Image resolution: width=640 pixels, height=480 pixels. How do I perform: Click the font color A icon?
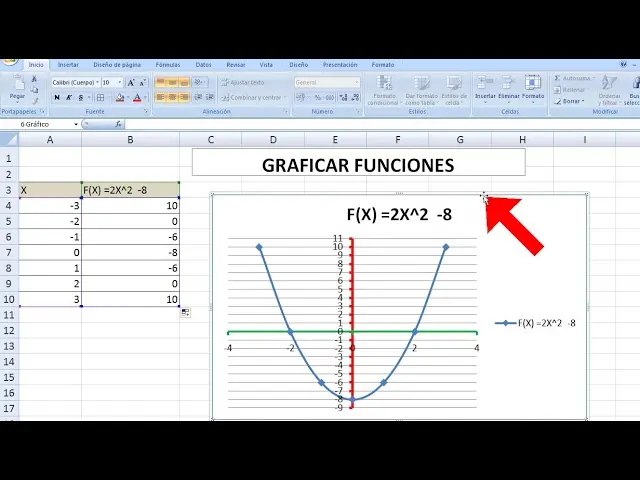136,98
